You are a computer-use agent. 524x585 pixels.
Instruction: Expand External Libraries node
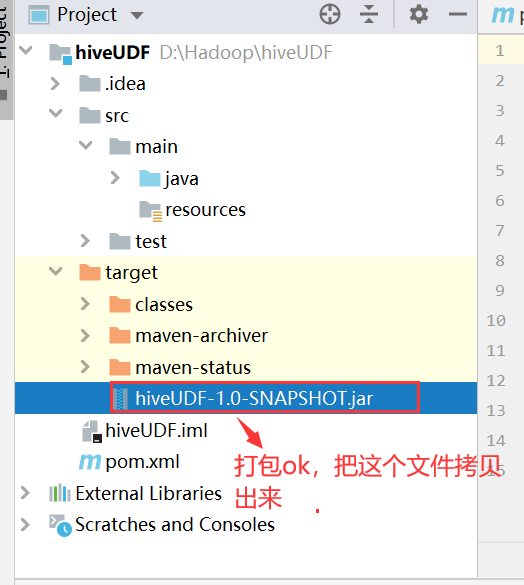point(25,493)
